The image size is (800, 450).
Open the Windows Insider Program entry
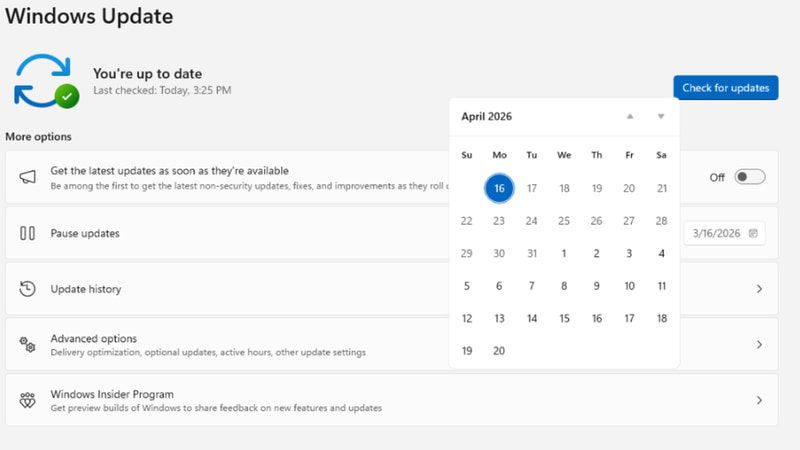[391, 400]
